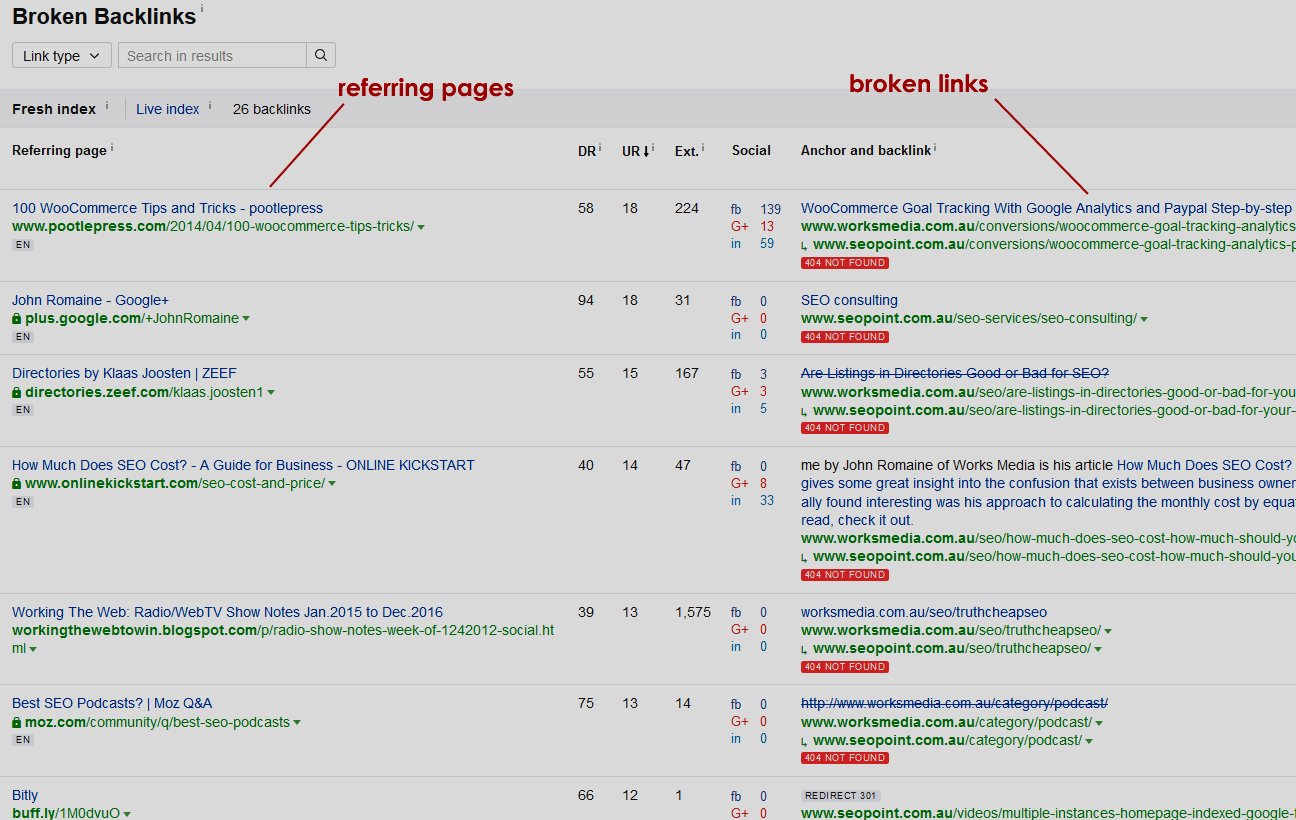This screenshot has width=1296, height=820.
Task: Expand the seo-consulting URL dropdown arrow
Action: pyautogui.click(x=1144, y=319)
